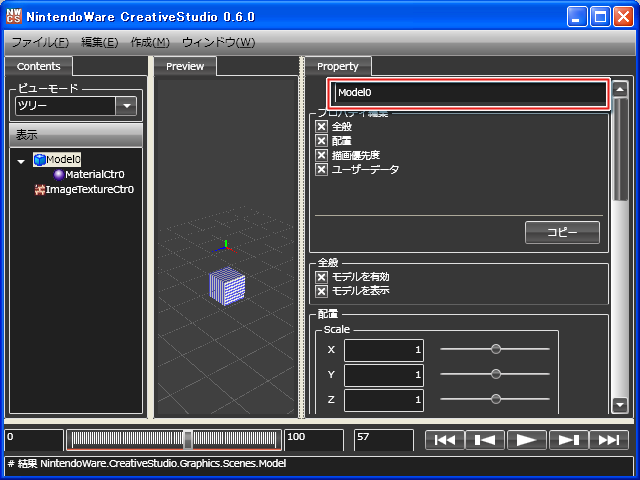The image size is (640, 480).
Task: Click the Model0 cube icon in tree
Action: click(39, 159)
